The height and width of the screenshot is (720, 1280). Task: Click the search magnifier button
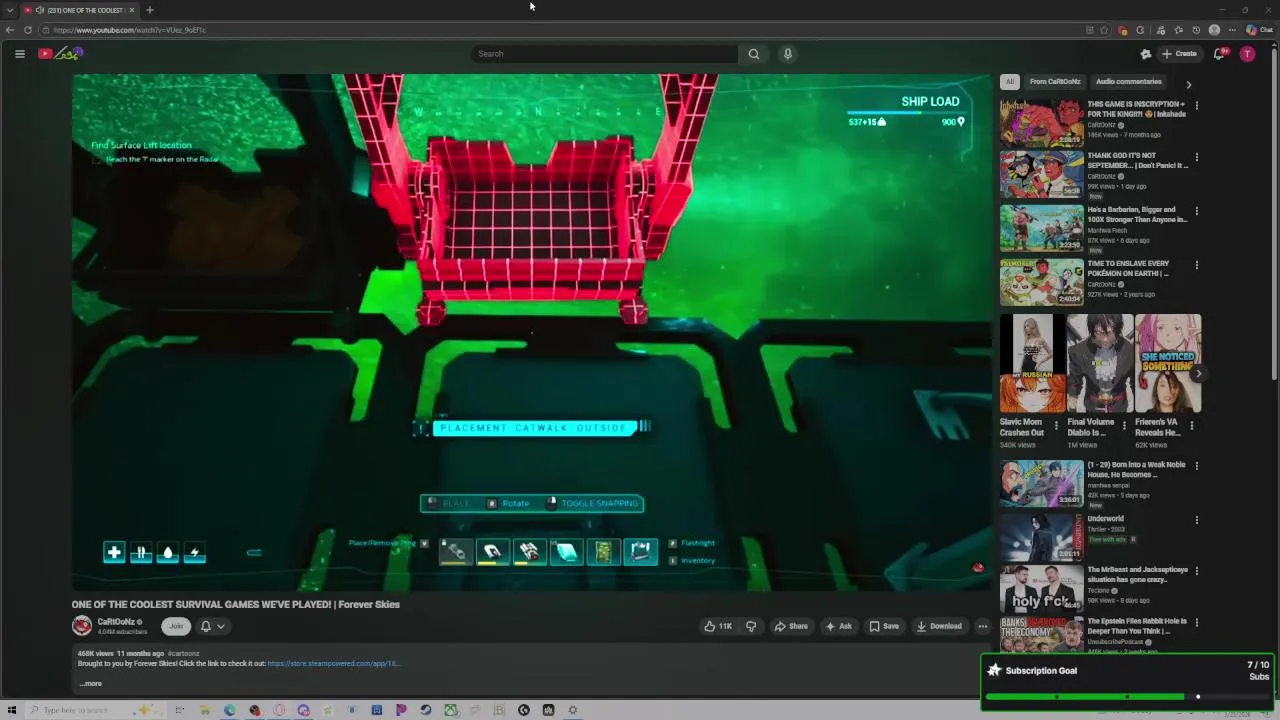pos(754,54)
